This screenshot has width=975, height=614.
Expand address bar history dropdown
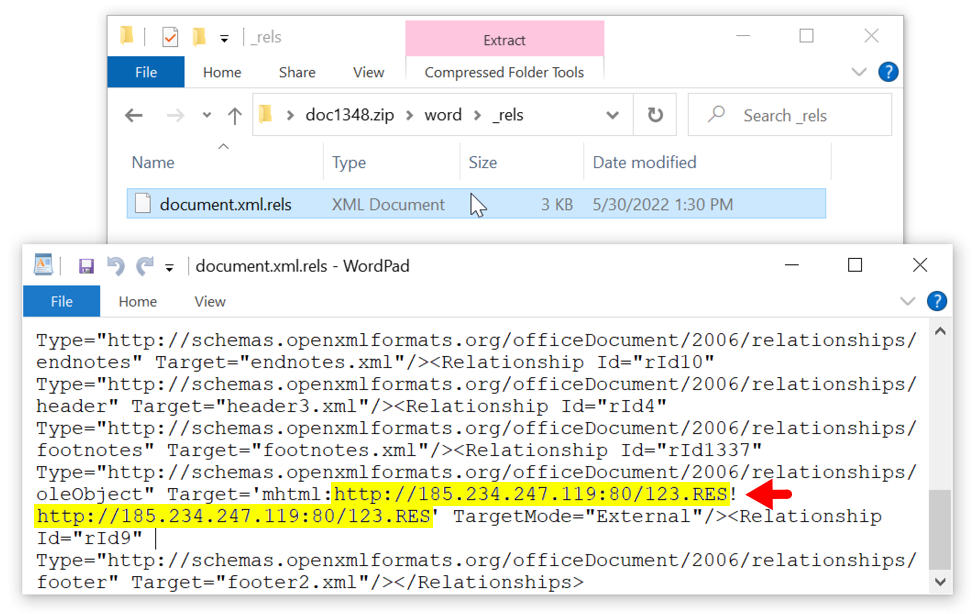pos(612,115)
